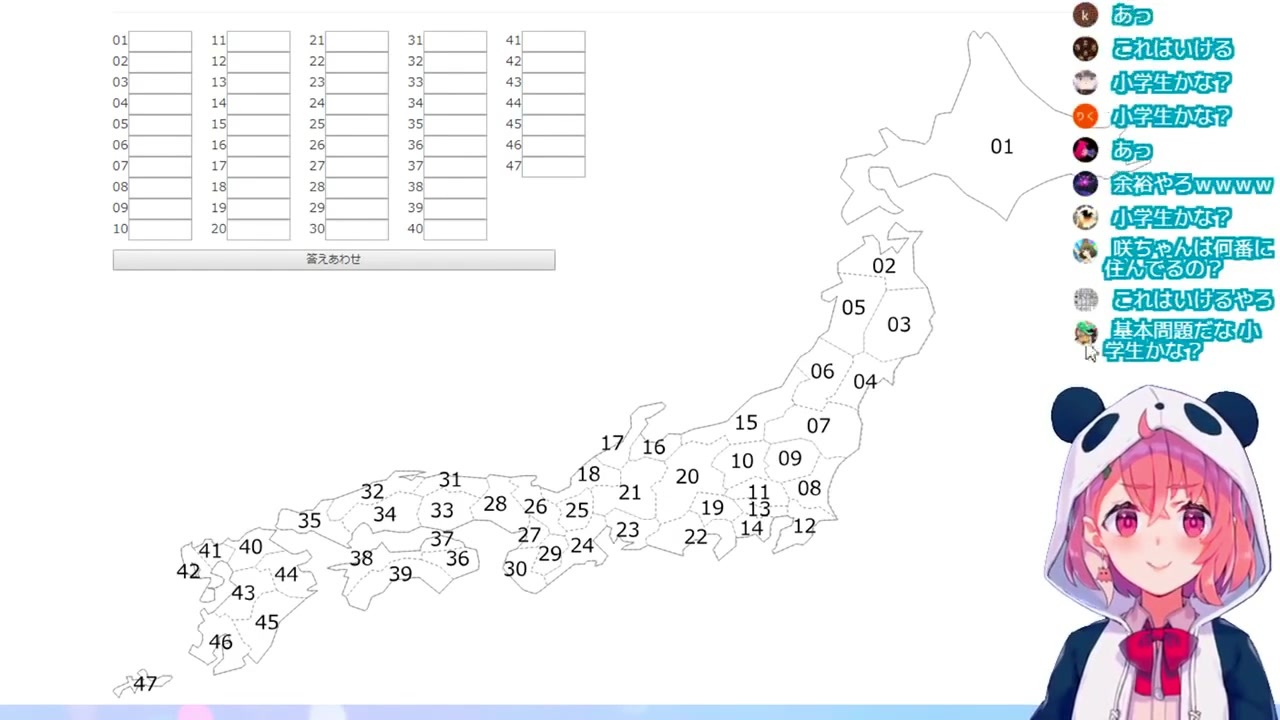The height and width of the screenshot is (720, 1280).
Task: Click the map area numbered 28
Action: click(x=495, y=504)
